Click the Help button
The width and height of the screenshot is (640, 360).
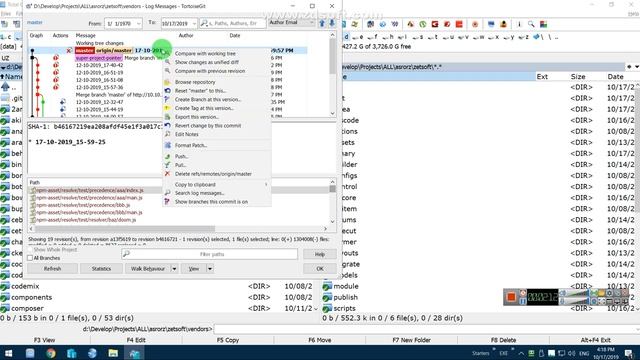click(320, 254)
